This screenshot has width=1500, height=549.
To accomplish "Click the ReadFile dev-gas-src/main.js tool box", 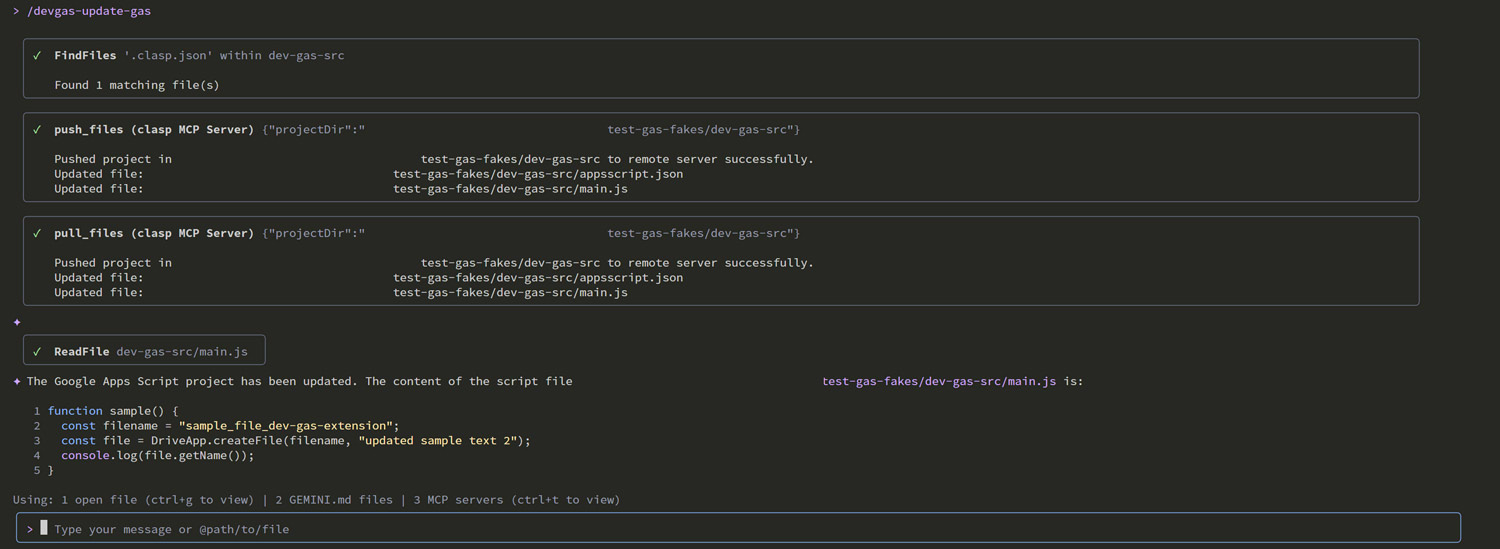I will pos(144,351).
